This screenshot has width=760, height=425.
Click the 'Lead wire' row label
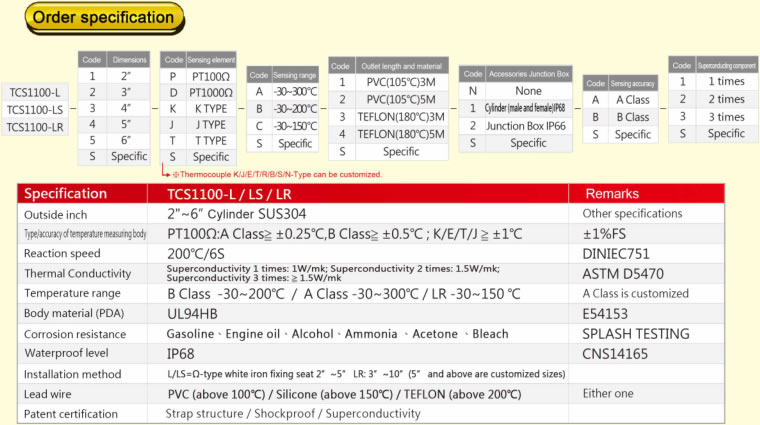pyautogui.click(x=48, y=394)
